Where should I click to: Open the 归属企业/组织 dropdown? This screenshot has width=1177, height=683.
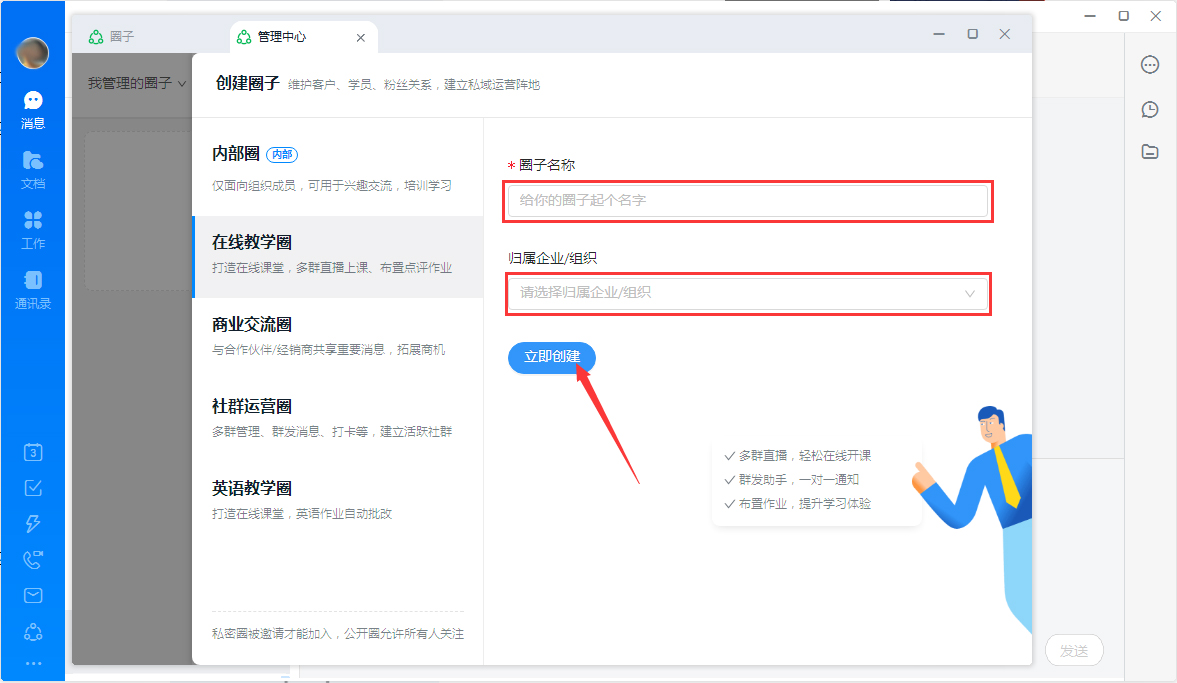click(747, 294)
